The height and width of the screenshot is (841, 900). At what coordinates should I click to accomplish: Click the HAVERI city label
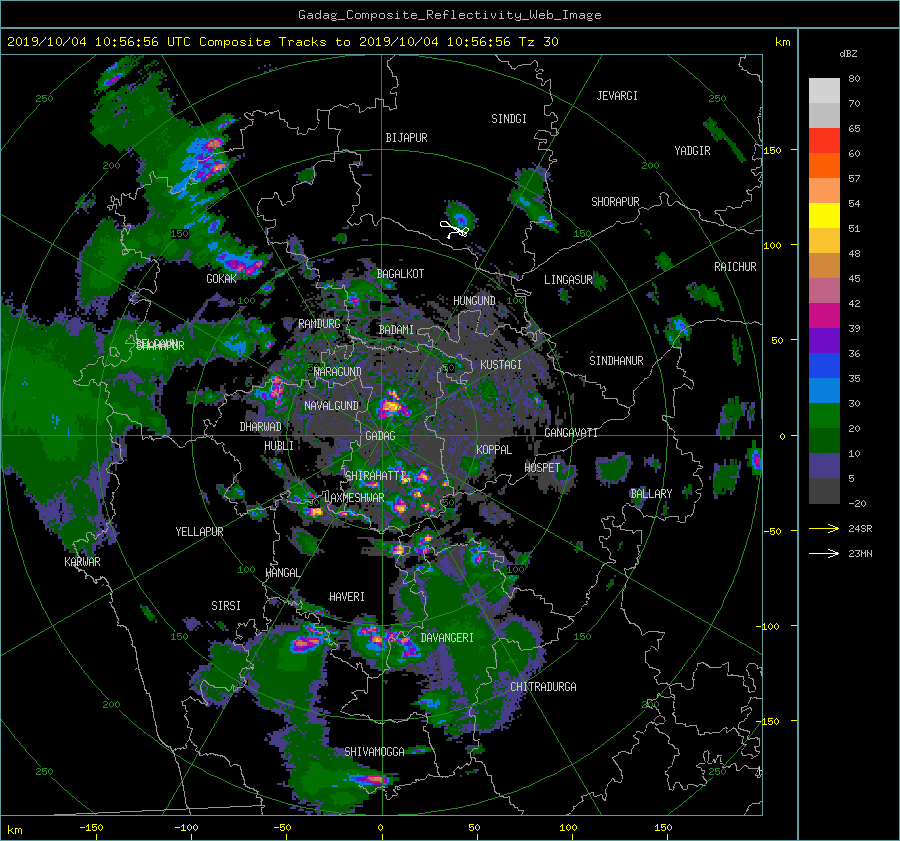[347, 597]
